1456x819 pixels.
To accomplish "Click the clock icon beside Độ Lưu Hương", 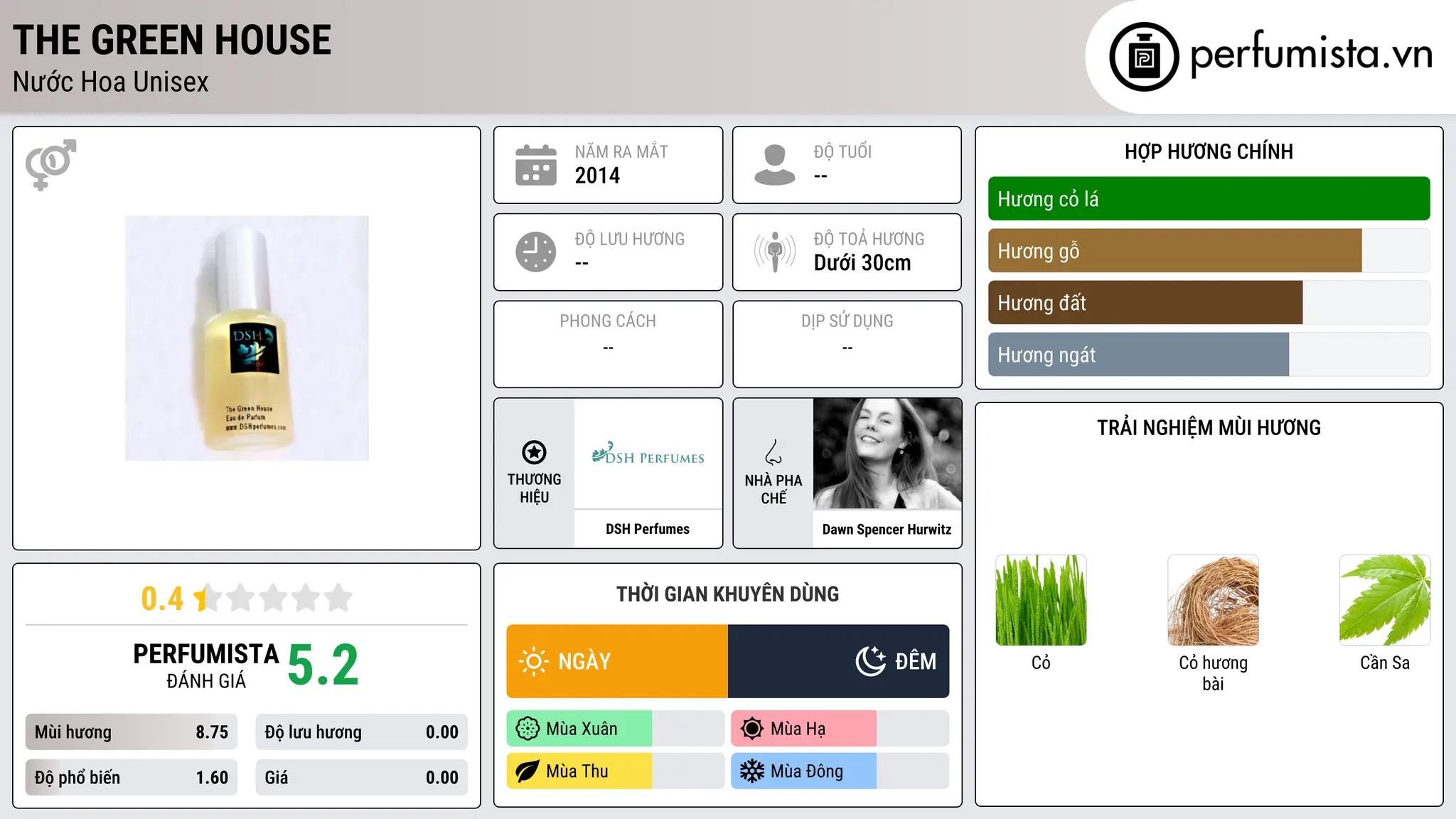I will (x=536, y=252).
